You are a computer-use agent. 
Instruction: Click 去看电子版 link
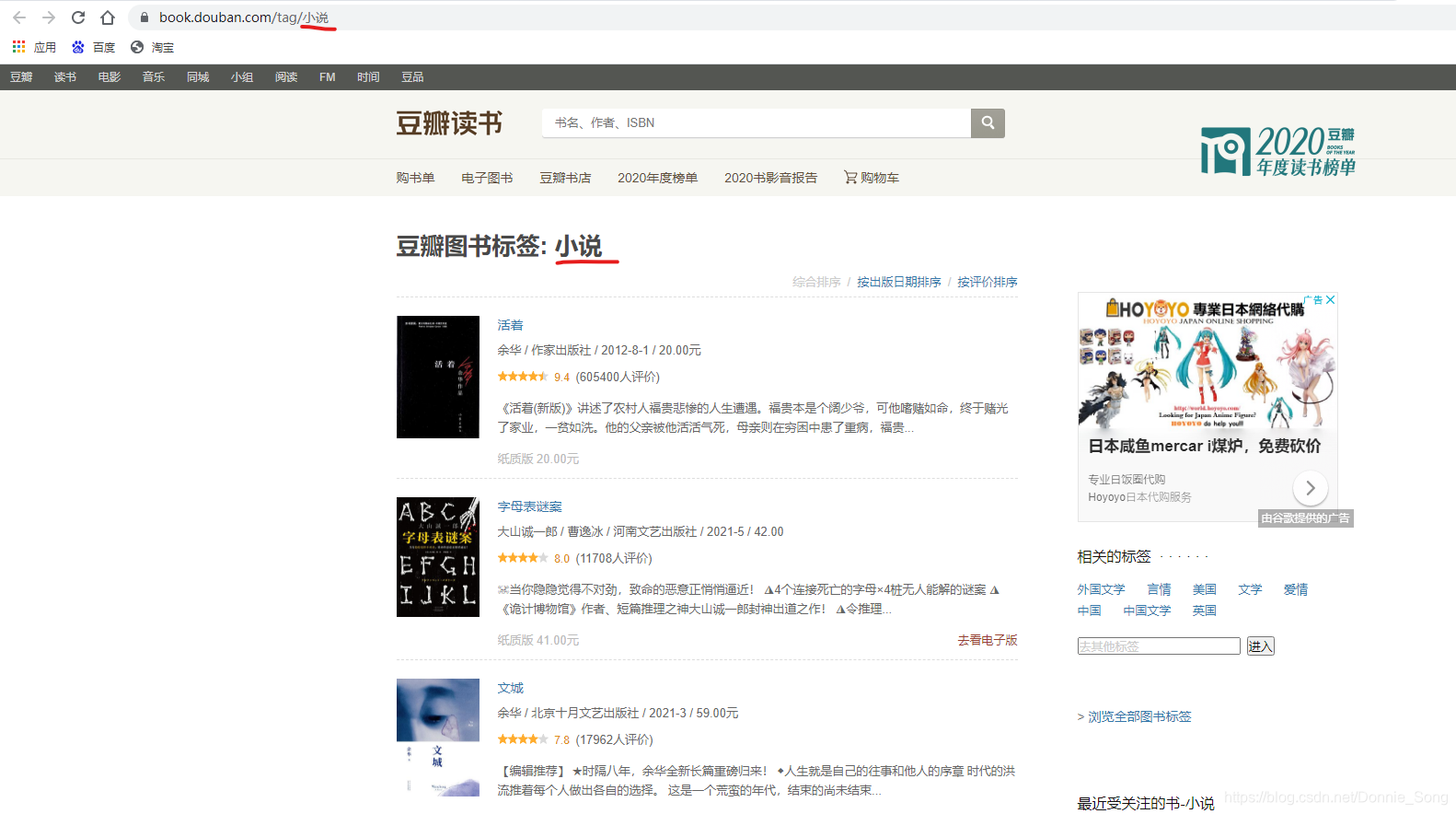click(x=988, y=640)
